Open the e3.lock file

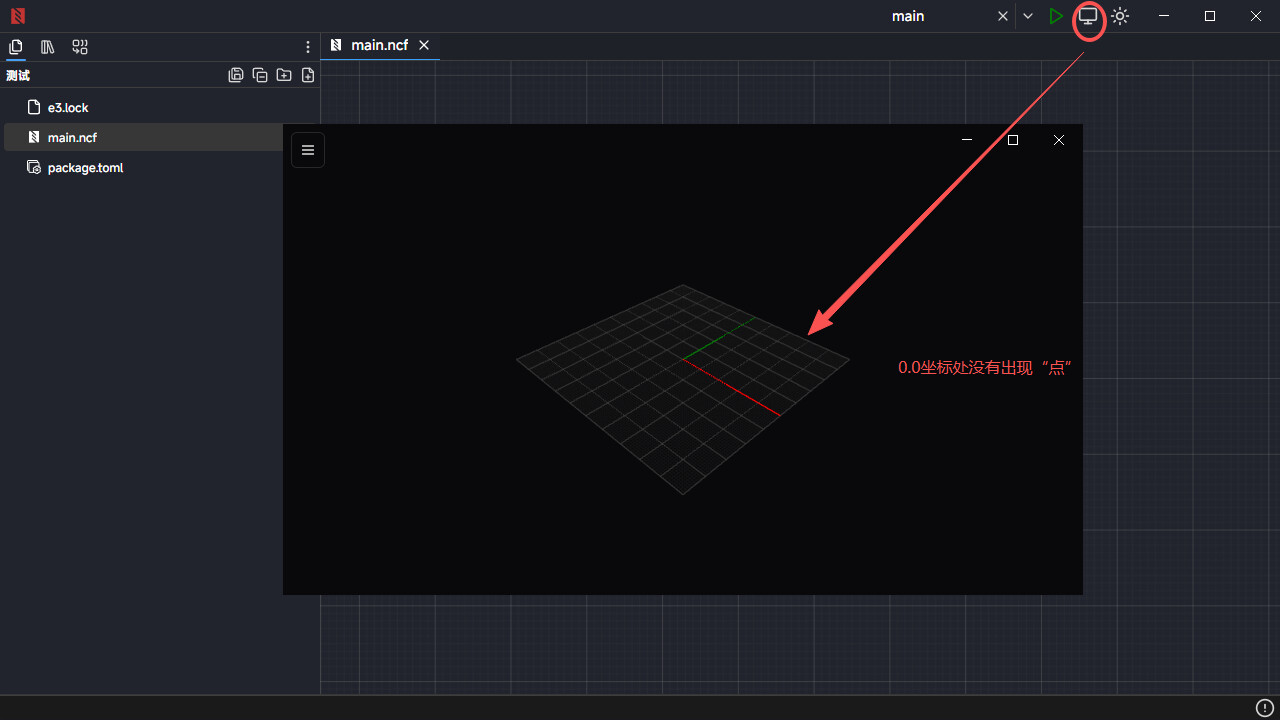[68, 107]
